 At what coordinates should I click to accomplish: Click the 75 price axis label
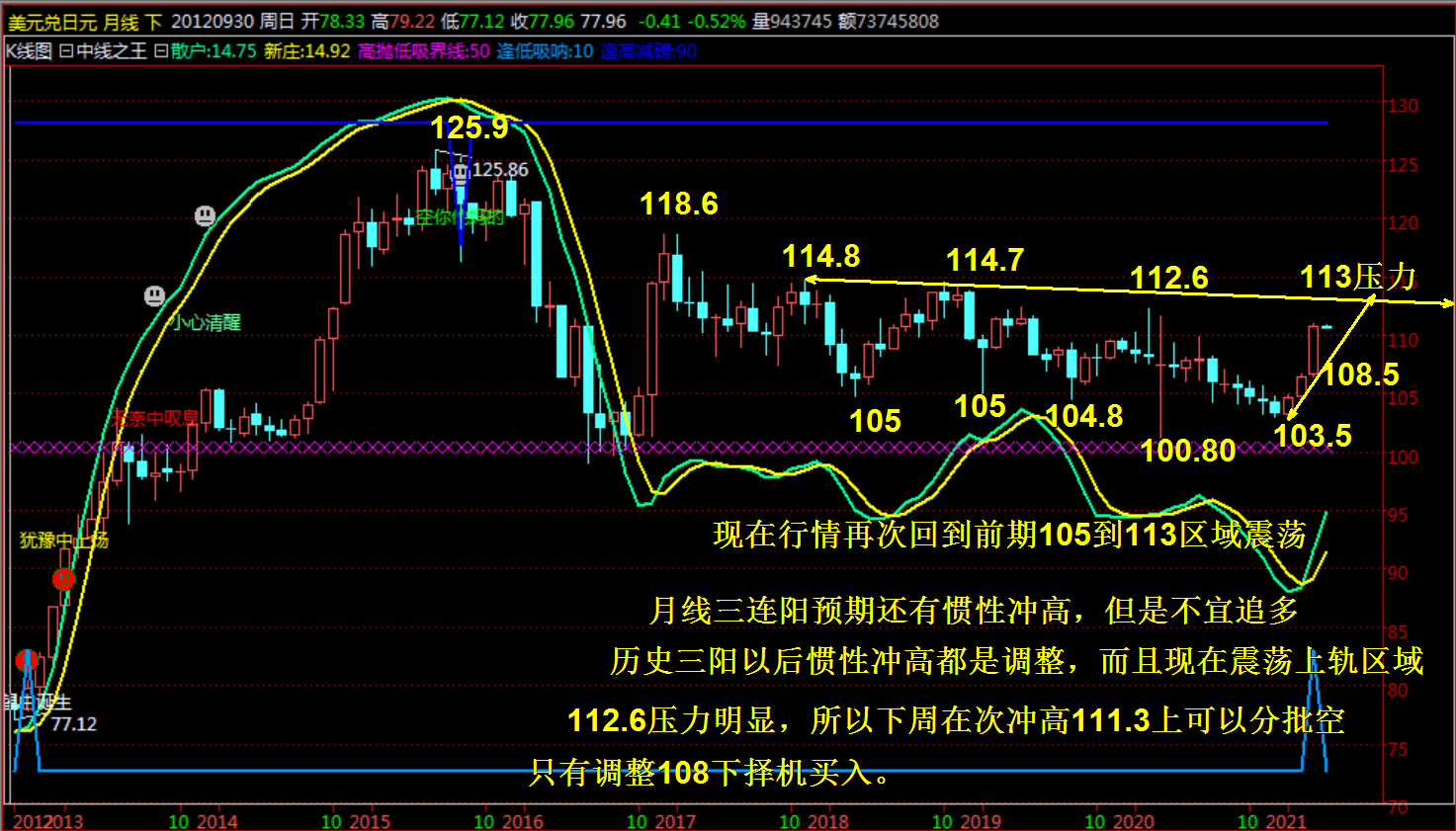[1398, 749]
